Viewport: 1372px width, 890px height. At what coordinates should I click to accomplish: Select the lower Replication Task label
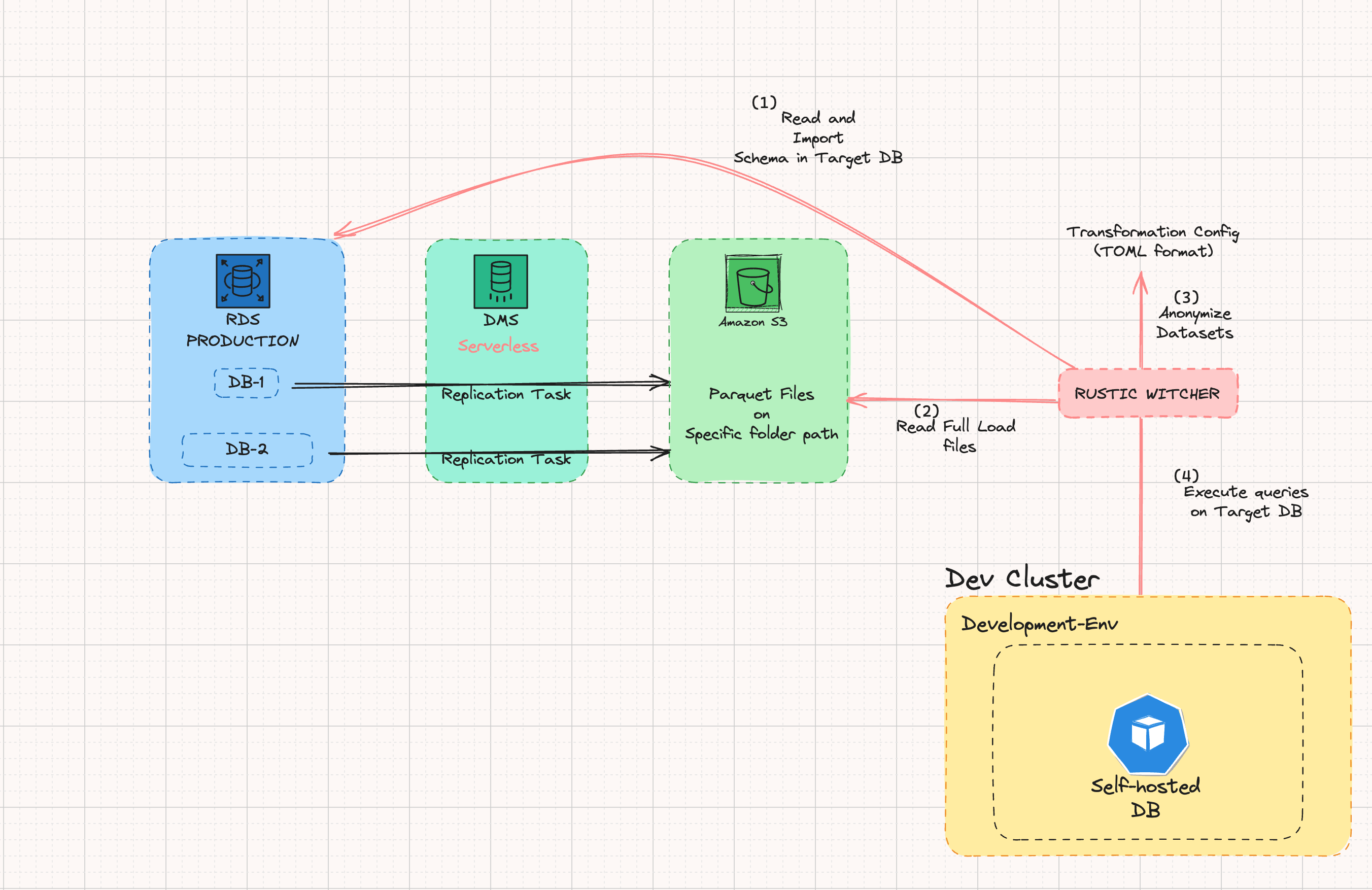(x=505, y=460)
